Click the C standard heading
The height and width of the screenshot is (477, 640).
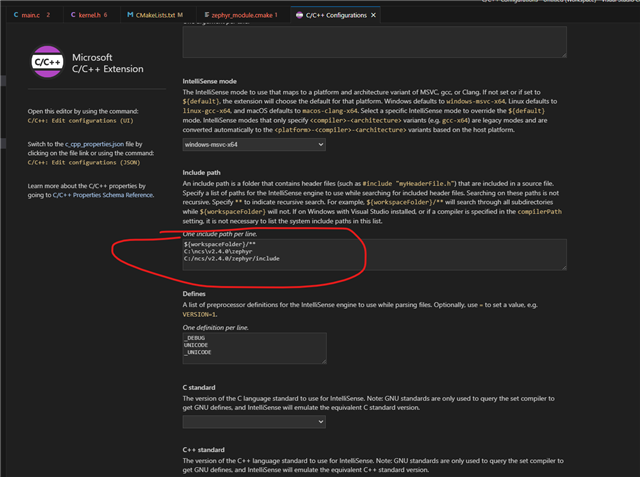click(199, 387)
